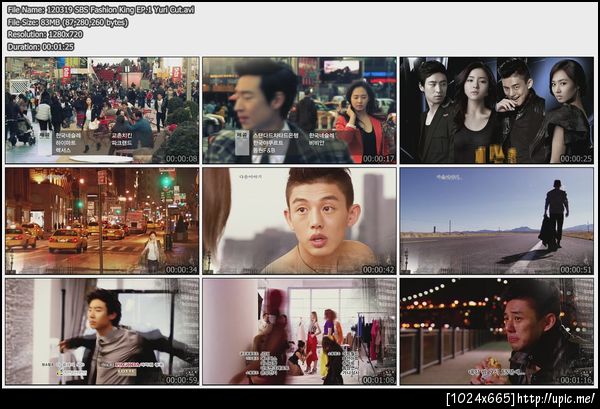Click the Duration 00:01:25 text

pos(41,47)
